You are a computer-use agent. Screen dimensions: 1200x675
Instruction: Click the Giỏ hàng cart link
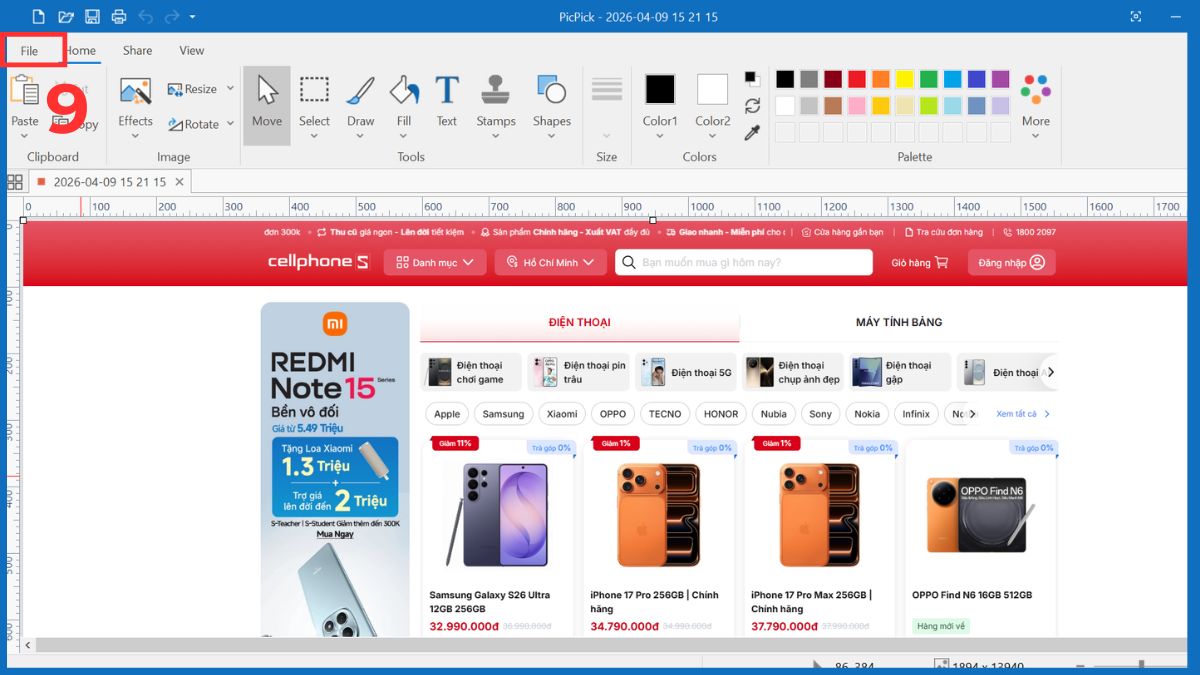coord(919,262)
